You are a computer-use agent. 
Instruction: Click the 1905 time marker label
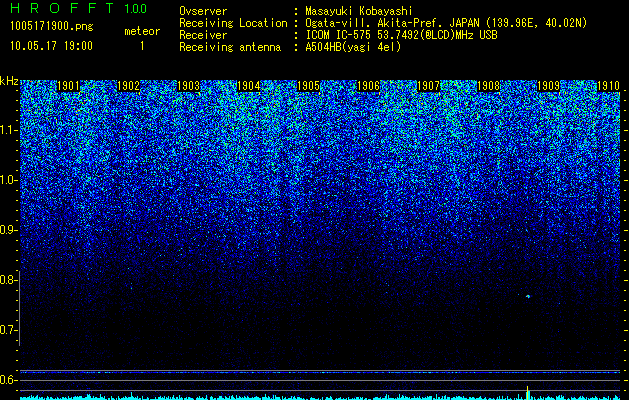[x=308, y=86]
